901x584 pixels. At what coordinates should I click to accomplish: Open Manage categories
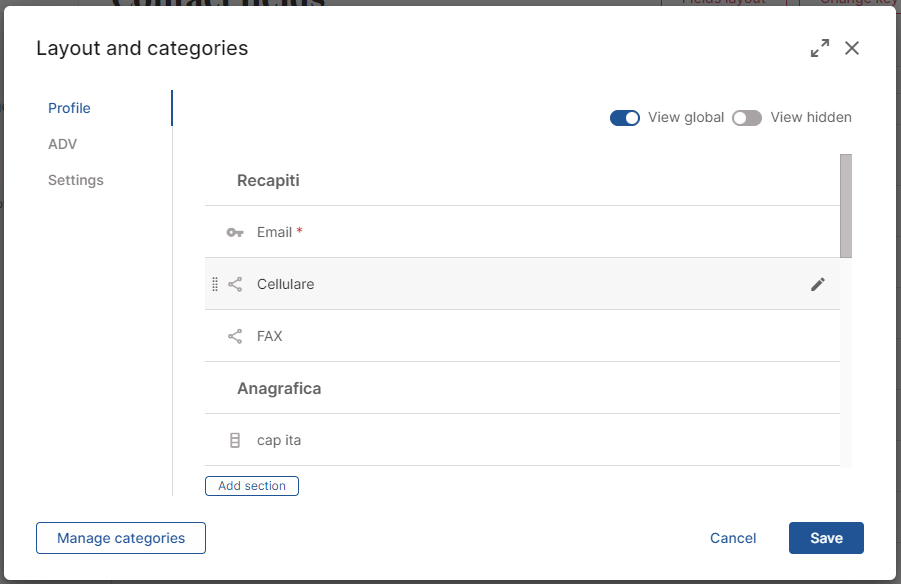(121, 538)
